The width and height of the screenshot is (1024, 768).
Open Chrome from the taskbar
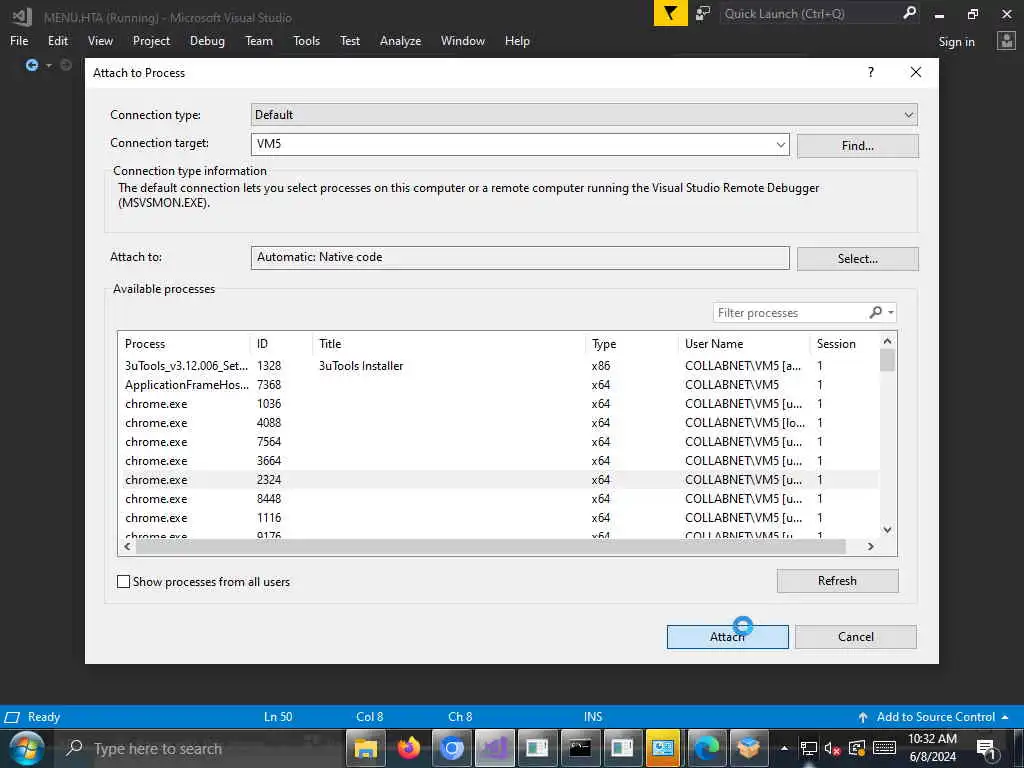click(451, 748)
